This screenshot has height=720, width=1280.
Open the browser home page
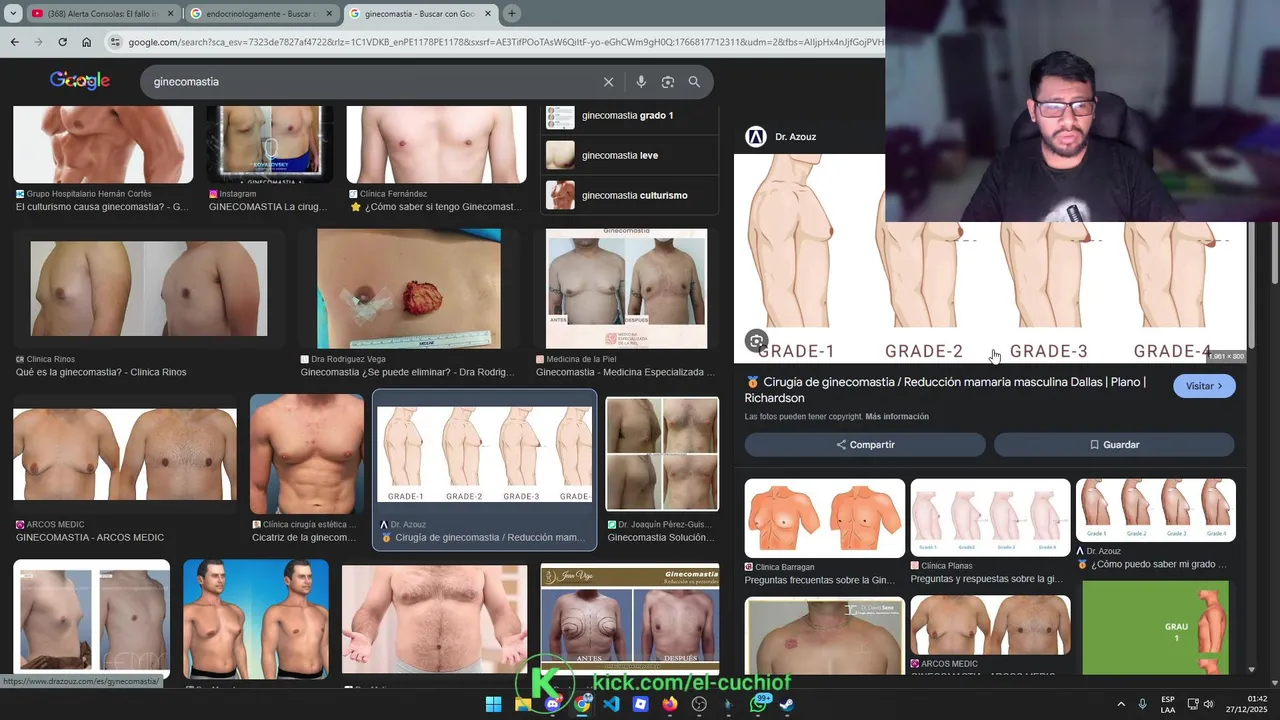point(86,42)
